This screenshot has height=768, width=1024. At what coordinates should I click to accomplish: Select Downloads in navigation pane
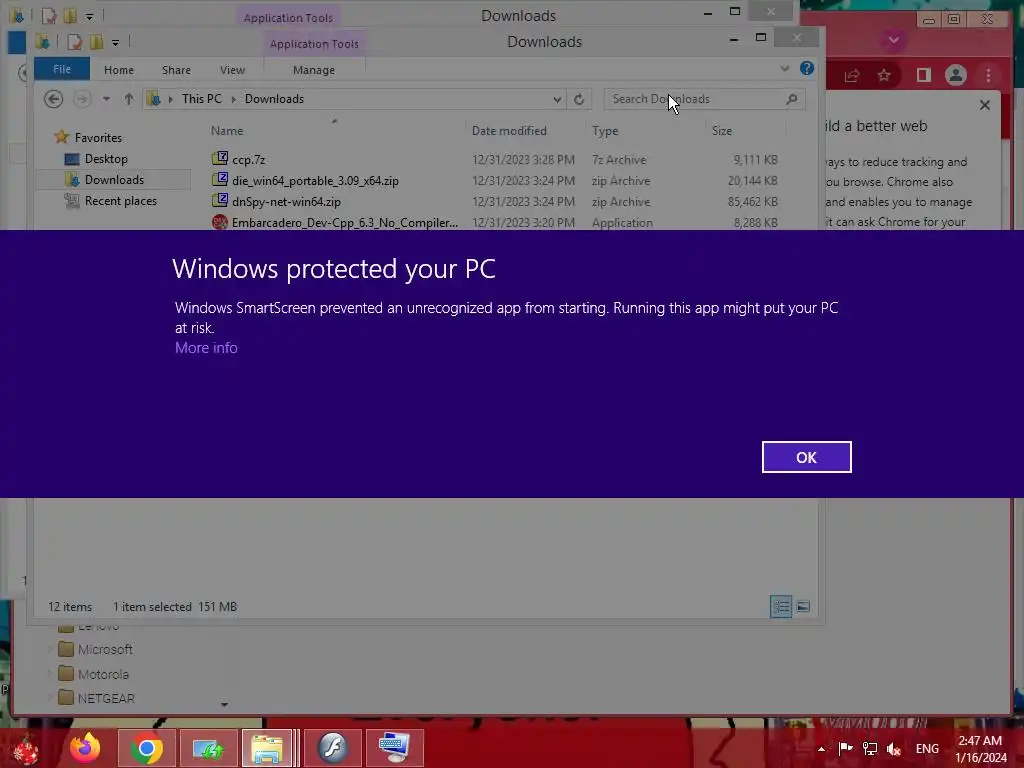click(114, 180)
